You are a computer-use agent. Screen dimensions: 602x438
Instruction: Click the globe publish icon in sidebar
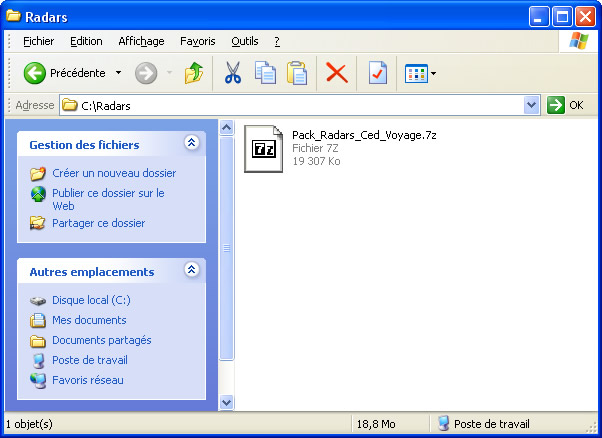(x=38, y=194)
